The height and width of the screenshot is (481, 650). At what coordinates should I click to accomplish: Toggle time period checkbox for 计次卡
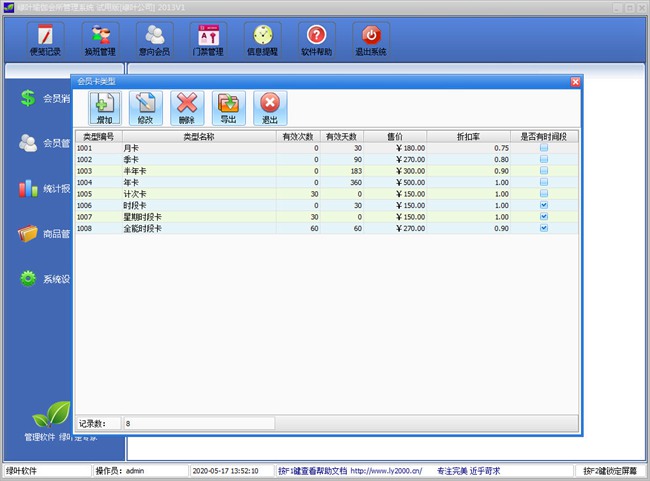click(x=544, y=194)
